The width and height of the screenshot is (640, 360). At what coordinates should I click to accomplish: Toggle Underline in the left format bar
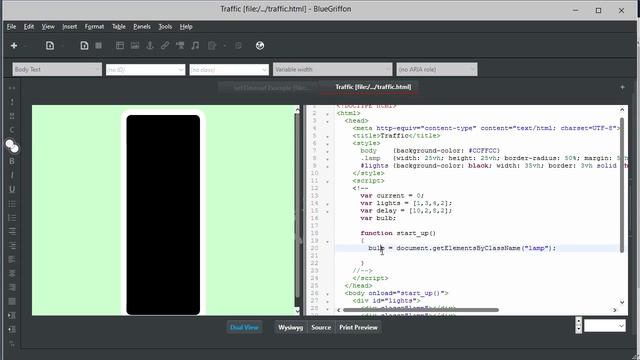(x=12, y=189)
